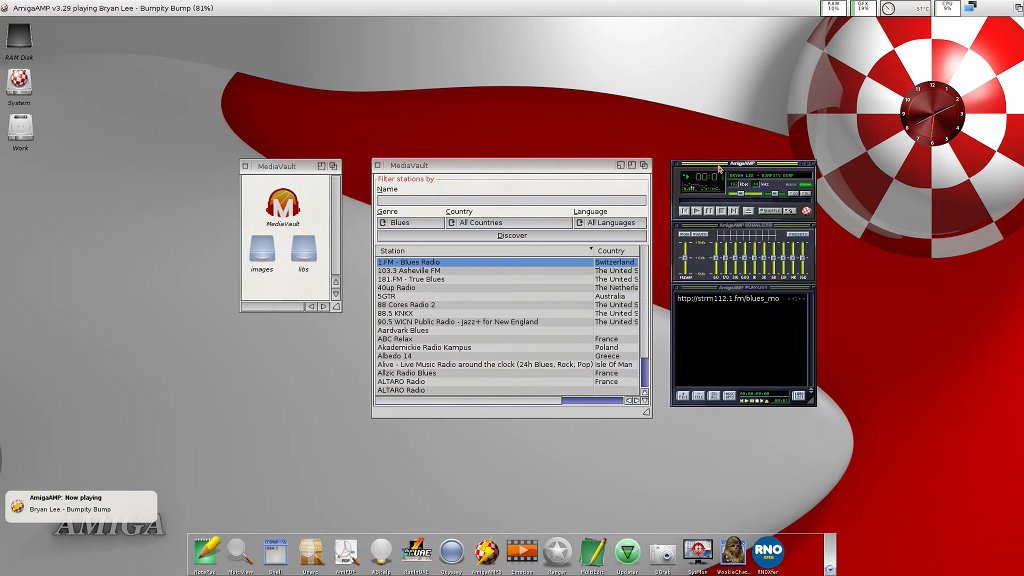Open the Genre chooser showing Blues
The height and width of the screenshot is (576, 1024).
(x=411, y=223)
